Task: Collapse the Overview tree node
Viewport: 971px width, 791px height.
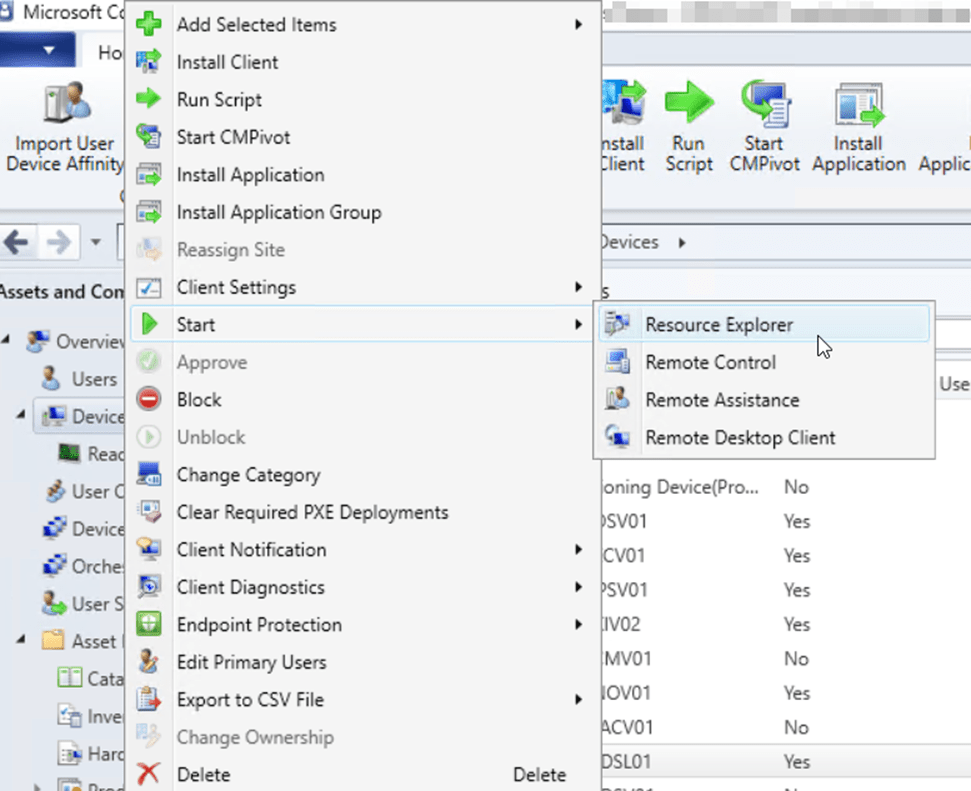Action: point(7,342)
